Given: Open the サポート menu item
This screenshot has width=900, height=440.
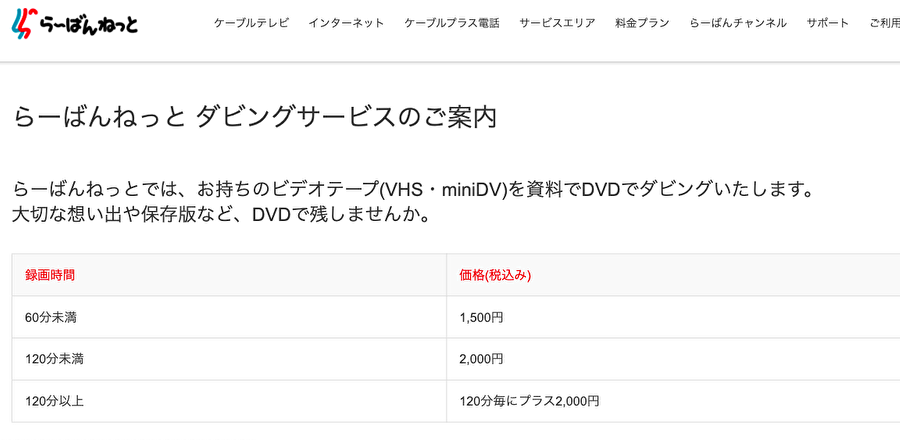Looking at the screenshot, I should tap(827, 23).
